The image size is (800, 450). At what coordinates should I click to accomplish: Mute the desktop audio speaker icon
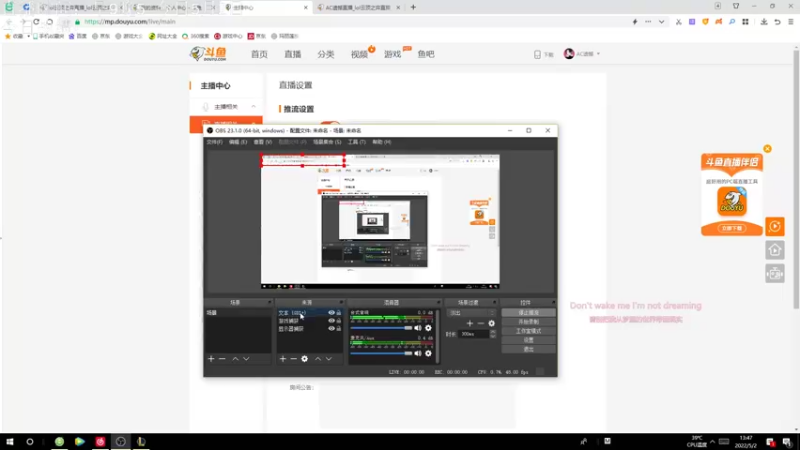click(418, 328)
